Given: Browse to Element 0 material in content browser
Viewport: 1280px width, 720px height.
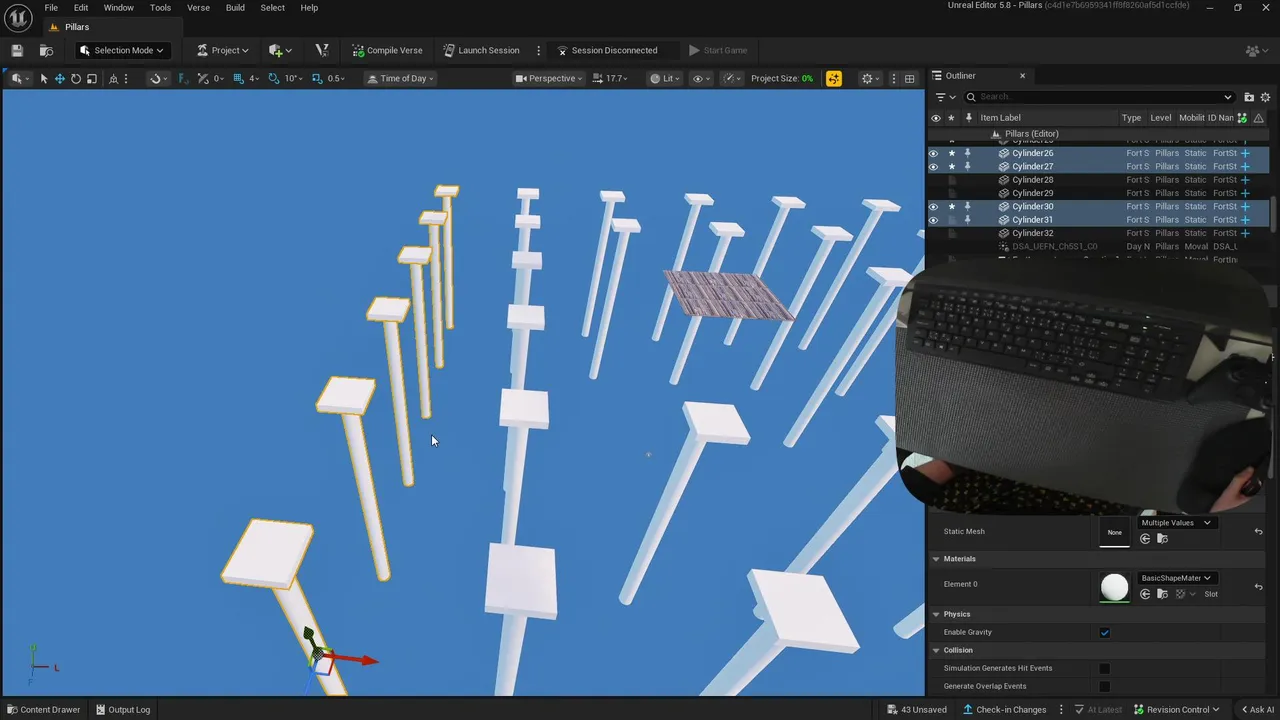Looking at the screenshot, I should 1162,594.
